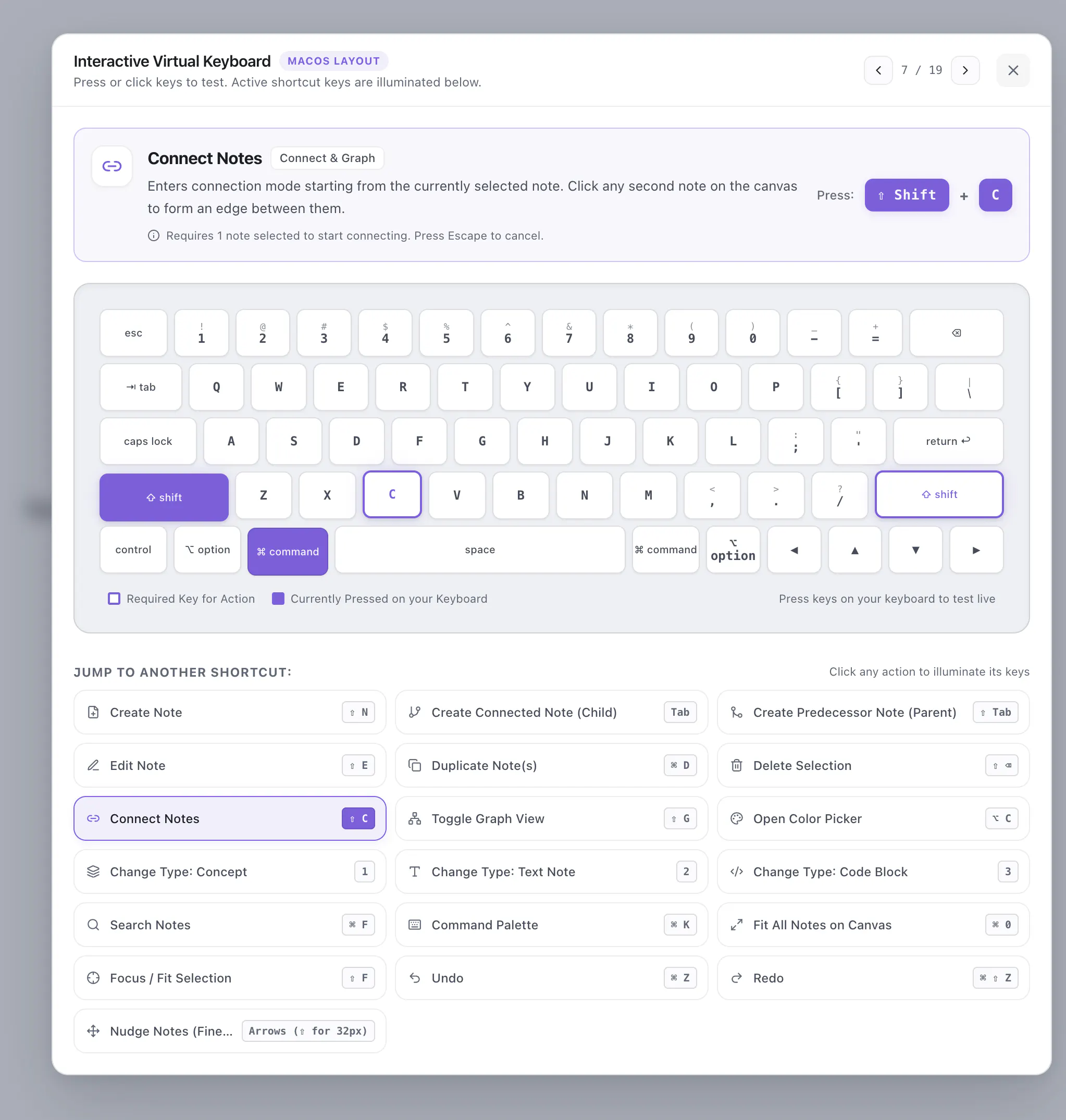
Task: Click the Option C badge on Open Color Picker
Action: (1001, 818)
